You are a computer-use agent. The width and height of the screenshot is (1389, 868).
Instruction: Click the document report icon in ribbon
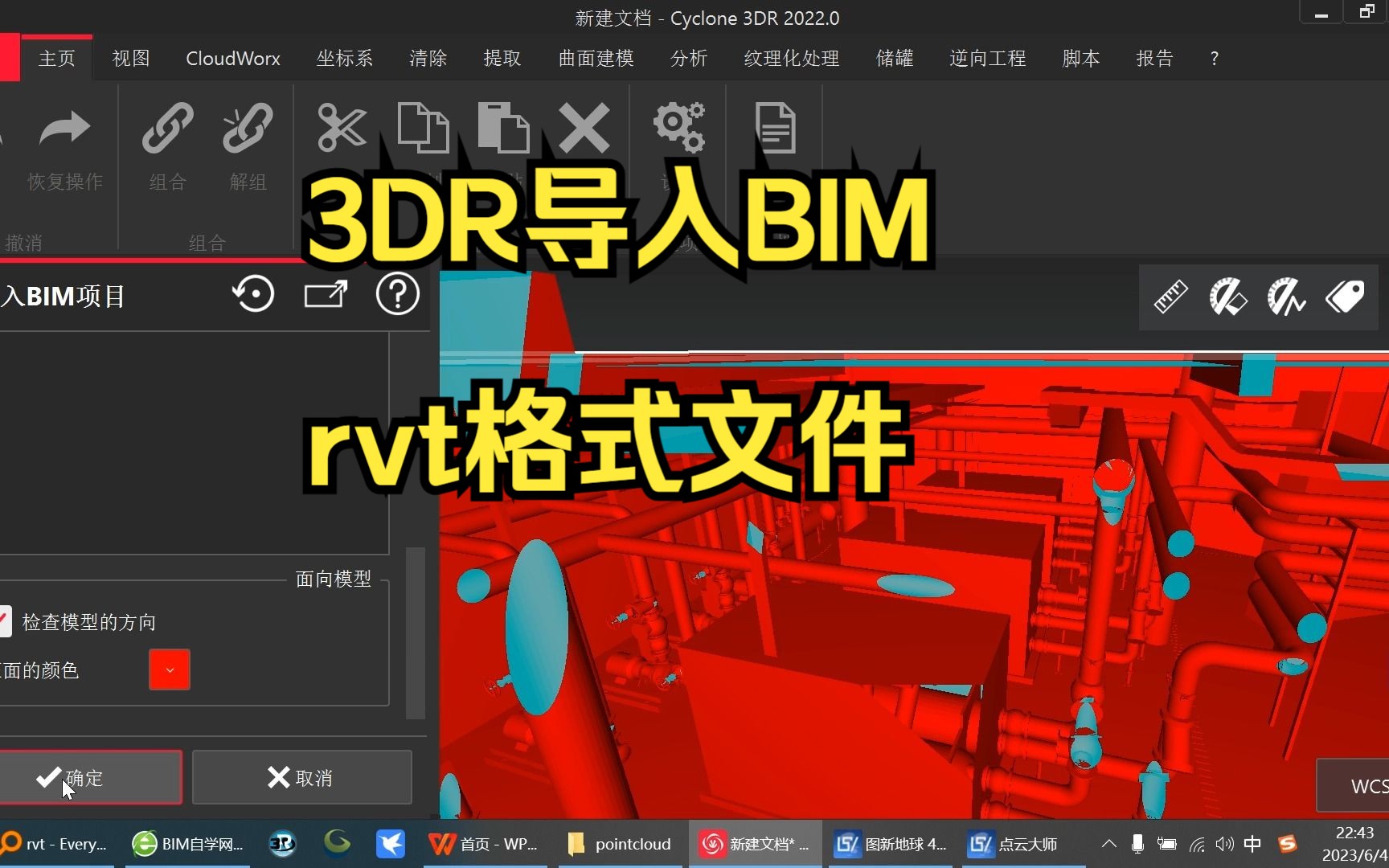pyautogui.click(x=776, y=127)
